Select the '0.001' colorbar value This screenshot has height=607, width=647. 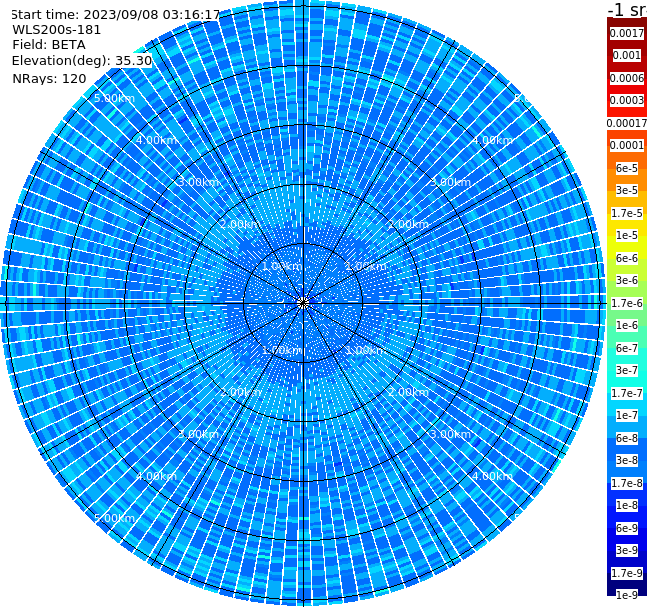point(627,56)
